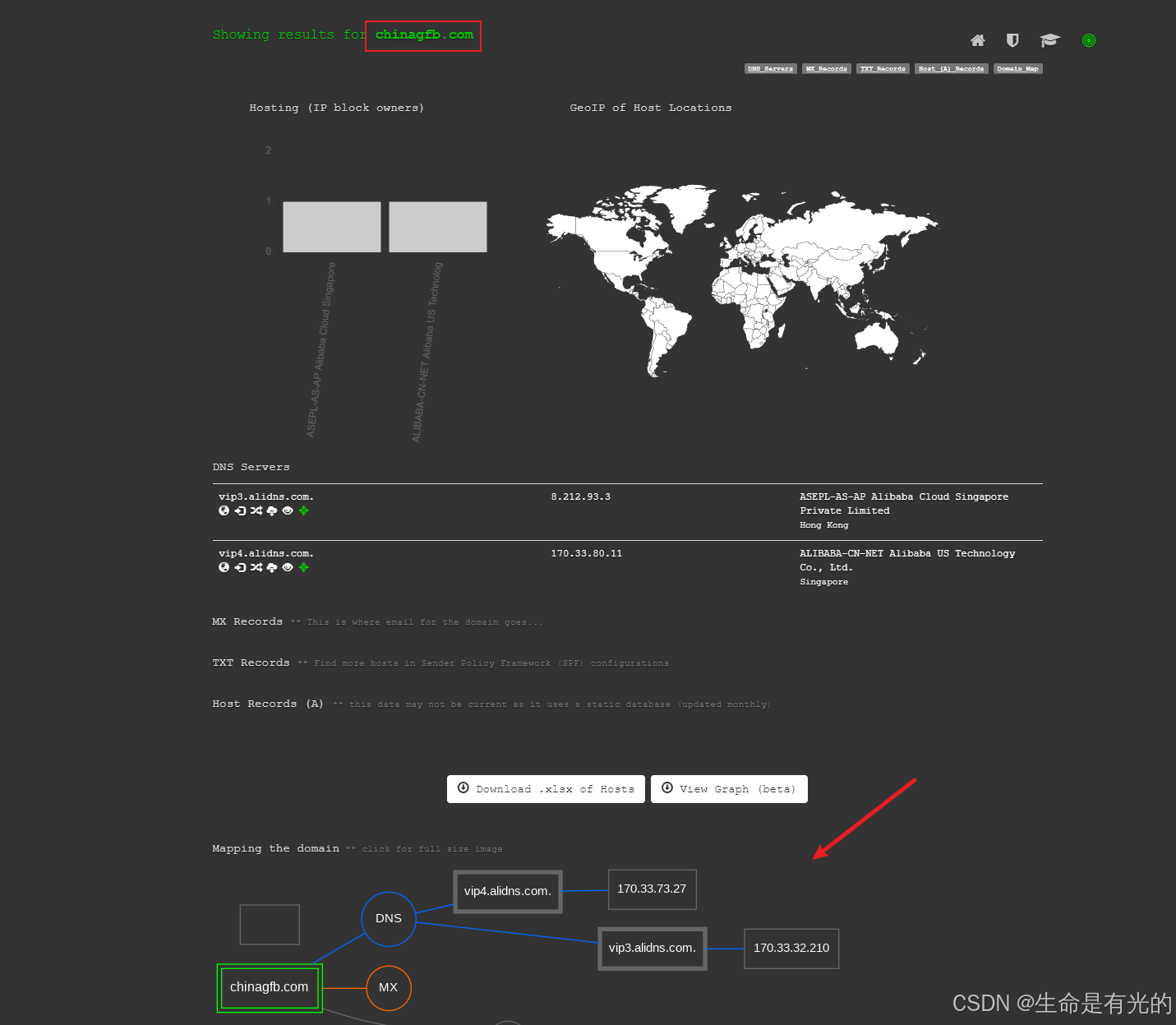Click the green target icon in the header
Viewport: 1176px width, 1025px height.
(x=1089, y=40)
